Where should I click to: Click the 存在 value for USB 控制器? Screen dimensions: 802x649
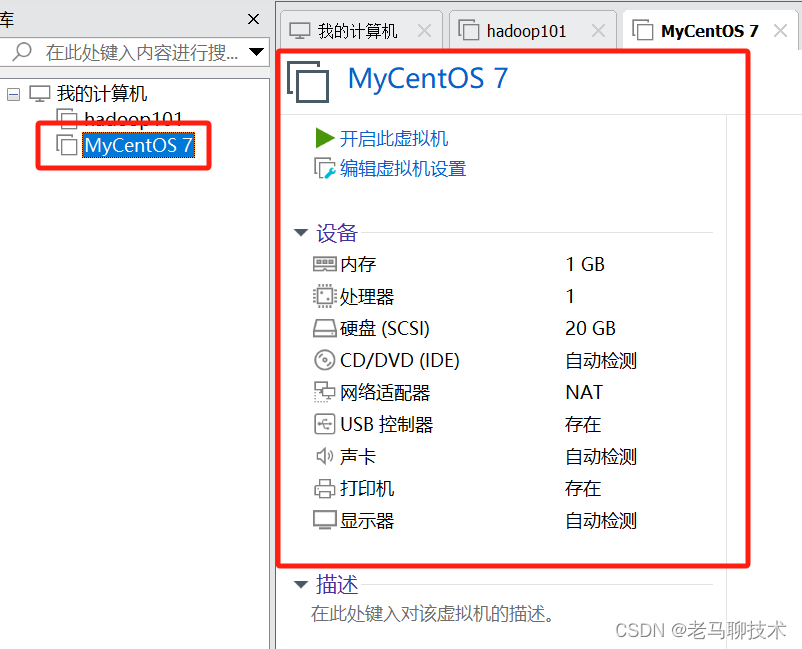pyautogui.click(x=583, y=424)
